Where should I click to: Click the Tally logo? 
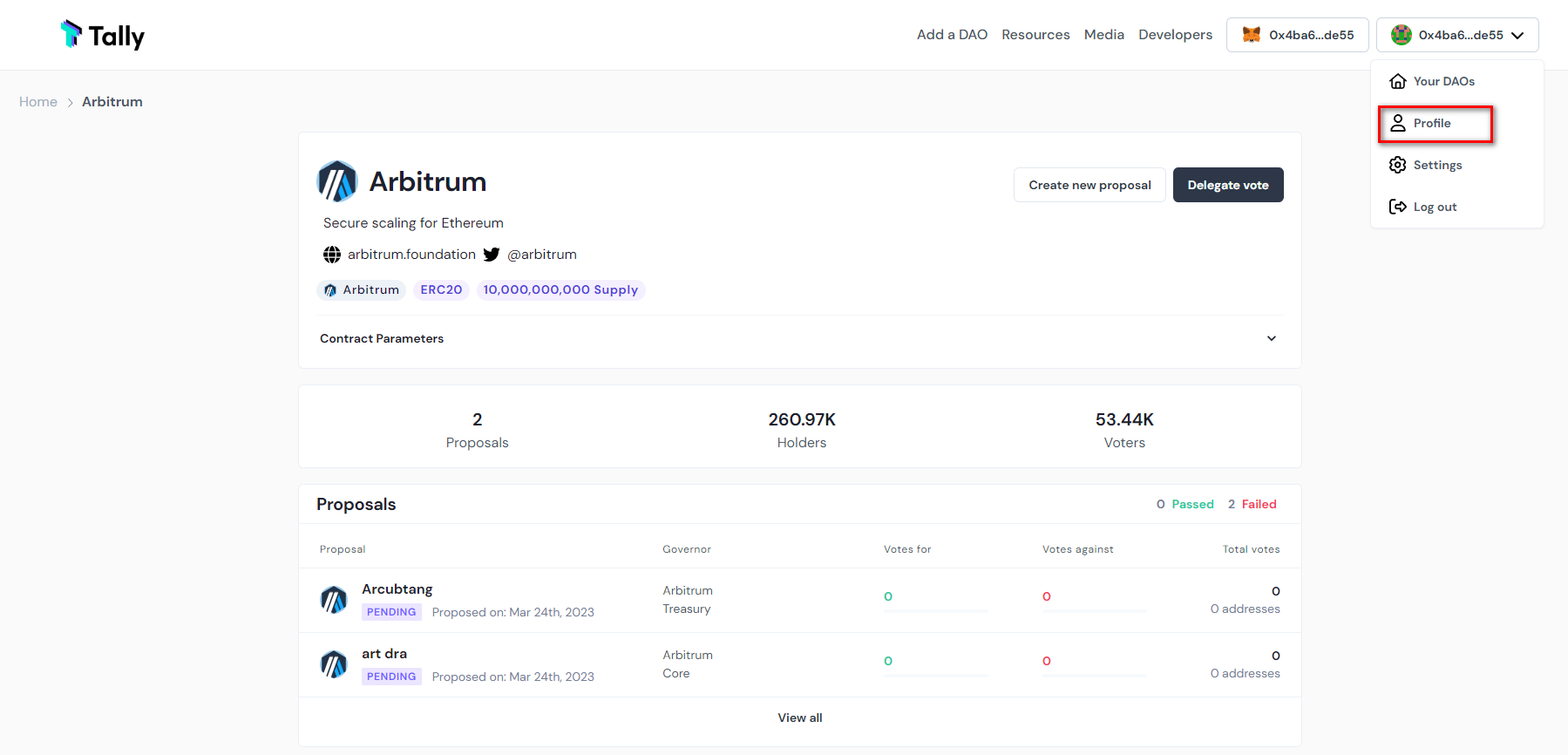tap(102, 35)
